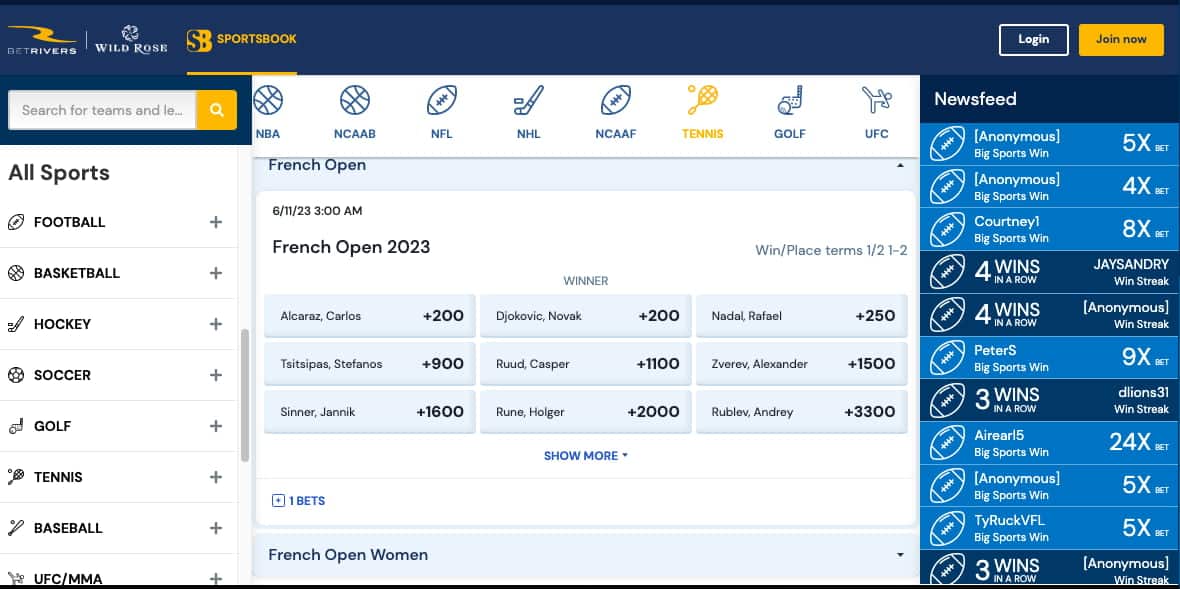Open Courtney1 8X newsfeed item
The image size is (1180, 589).
[x=1049, y=229]
